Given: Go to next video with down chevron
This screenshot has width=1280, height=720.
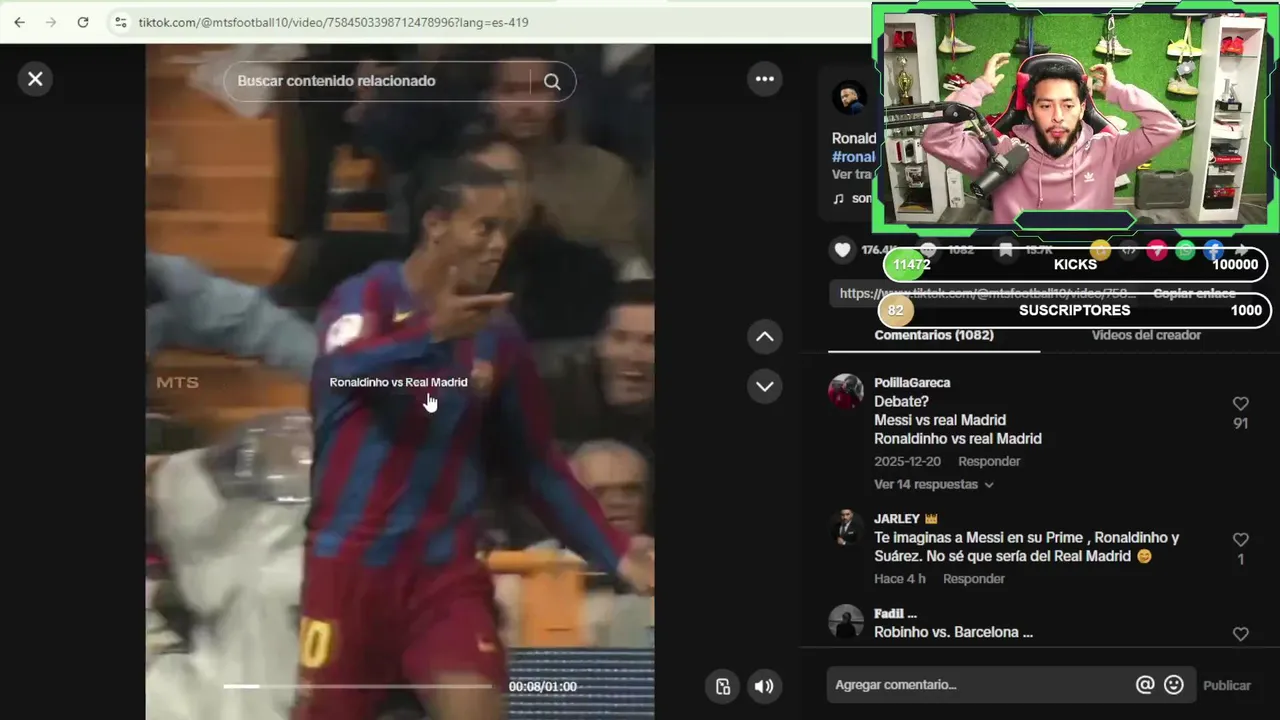Looking at the screenshot, I should [x=765, y=386].
